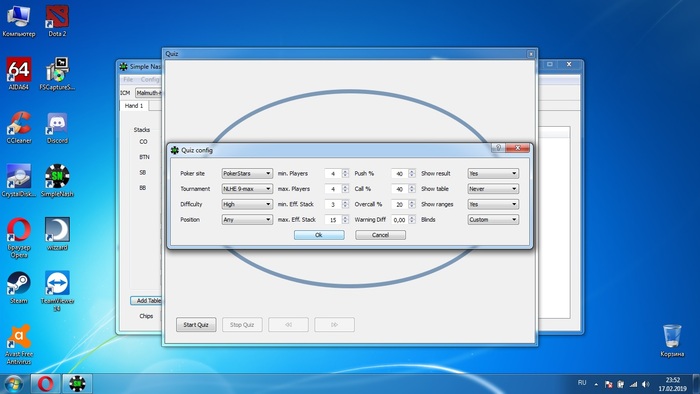Launch CCleaner from the desktop
700x394 pixels.
(x=18, y=128)
